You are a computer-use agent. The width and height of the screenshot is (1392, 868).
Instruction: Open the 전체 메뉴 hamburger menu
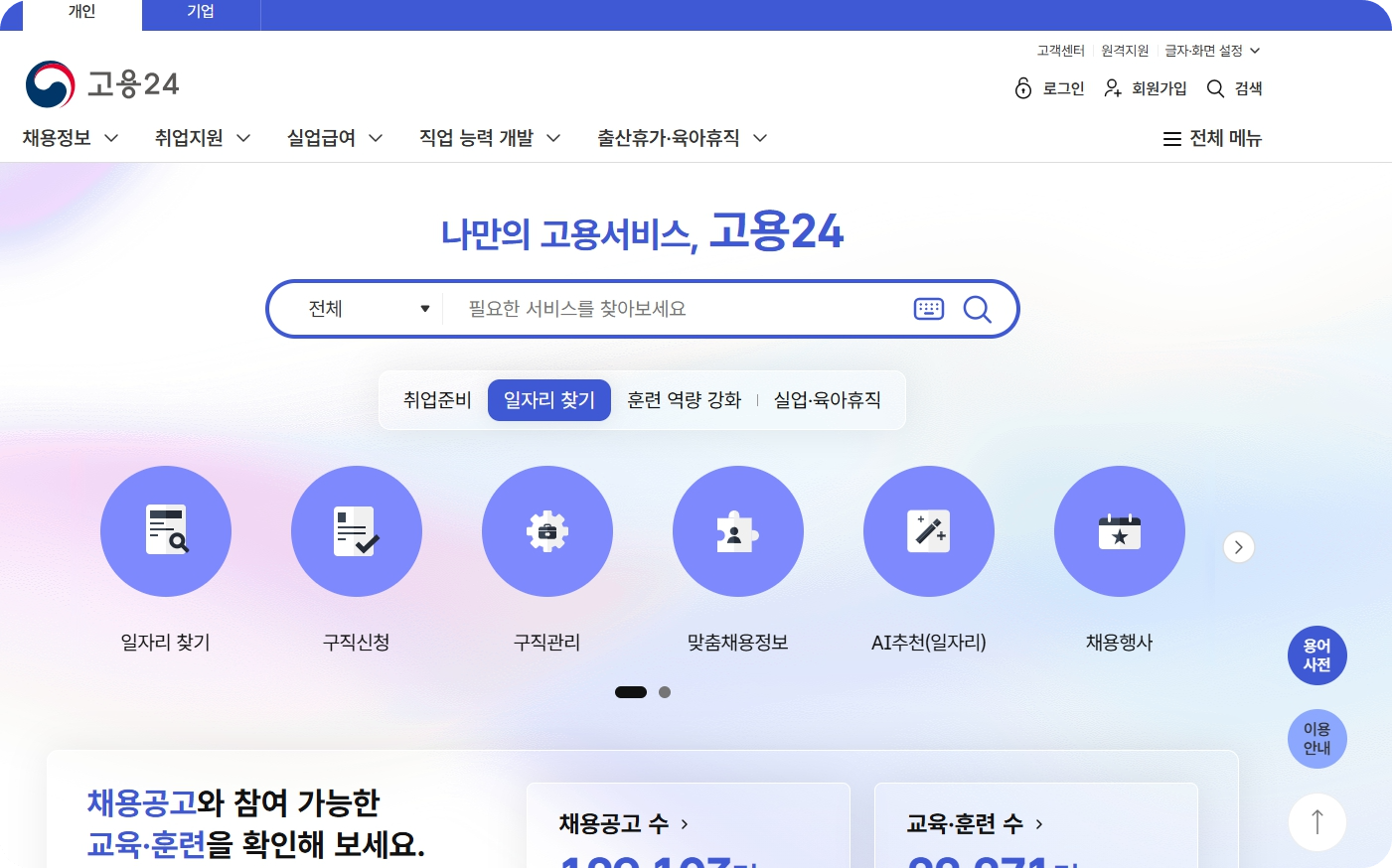1212,138
